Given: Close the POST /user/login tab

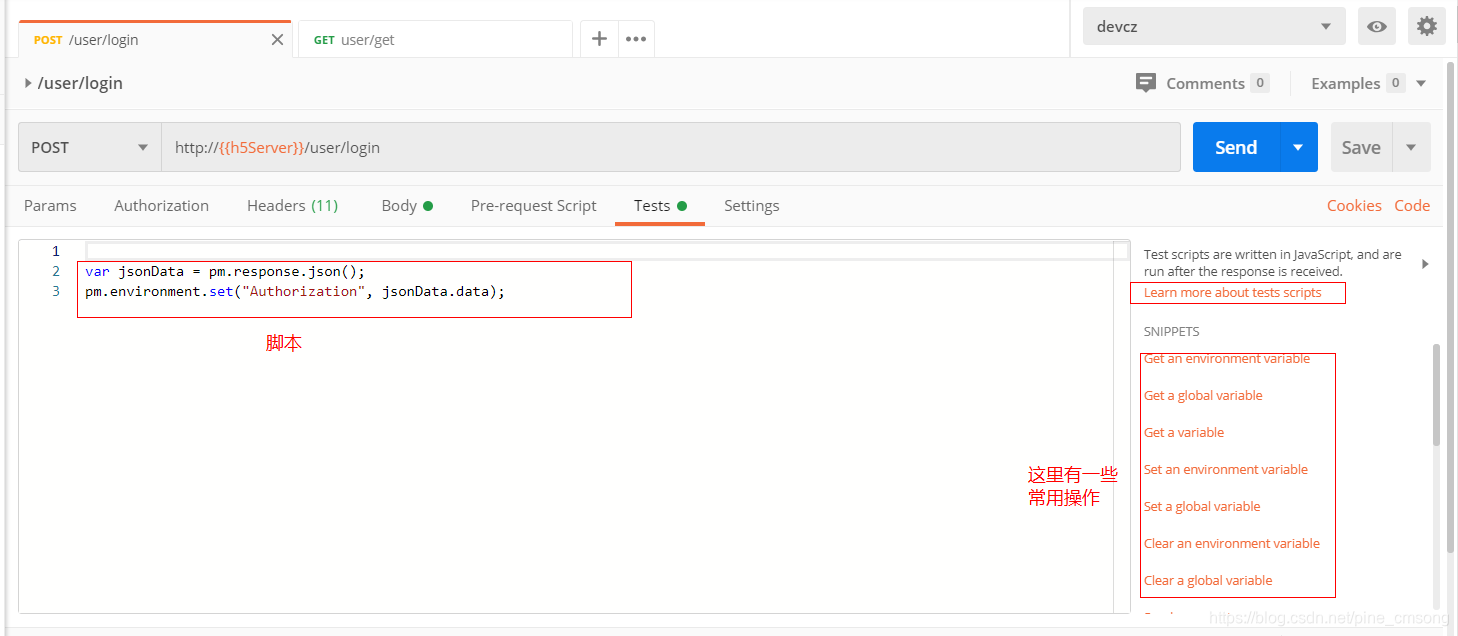Looking at the screenshot, I should pyautogui.click(x=278, y=40).
